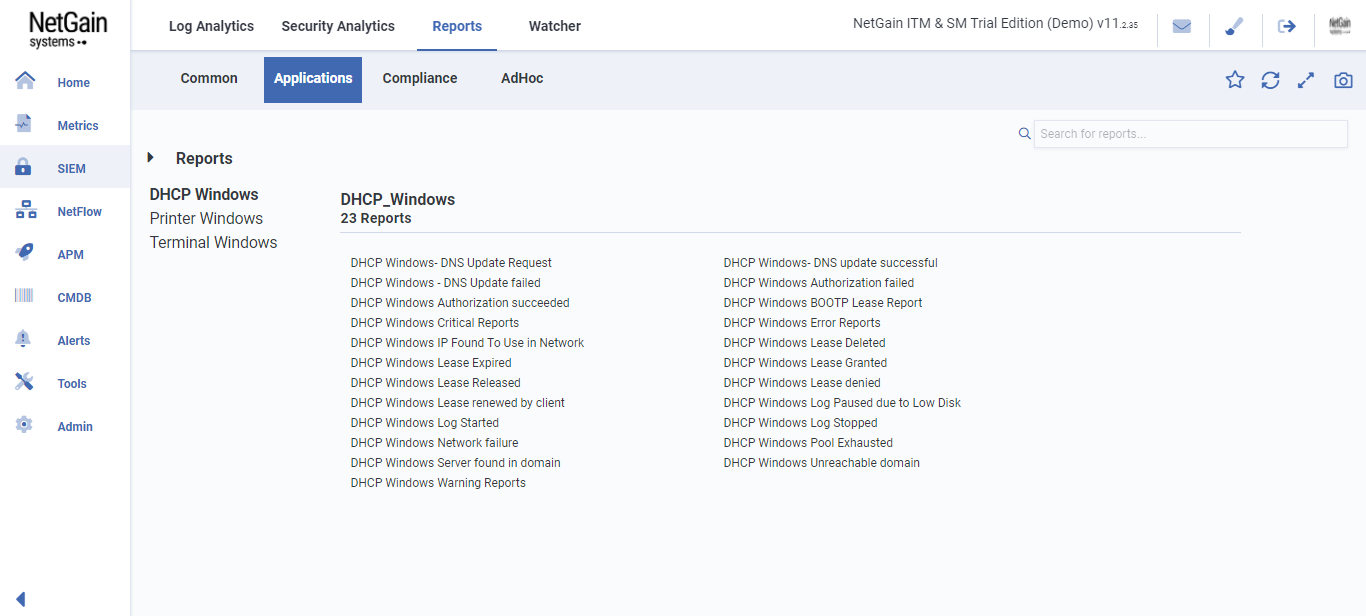Expand the Reports tree triangle
Screen dimensions: 1366x616
[x=151, y=157]
